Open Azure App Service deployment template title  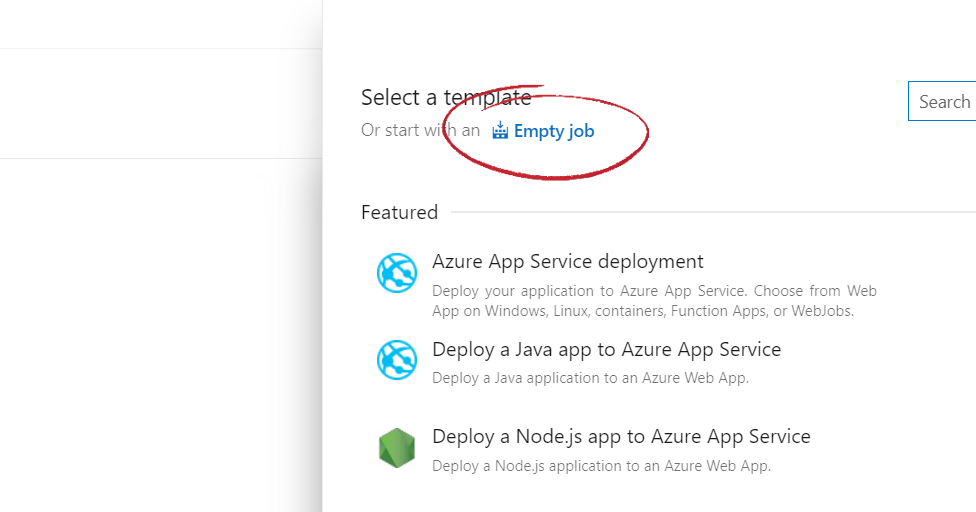[567, 262]
